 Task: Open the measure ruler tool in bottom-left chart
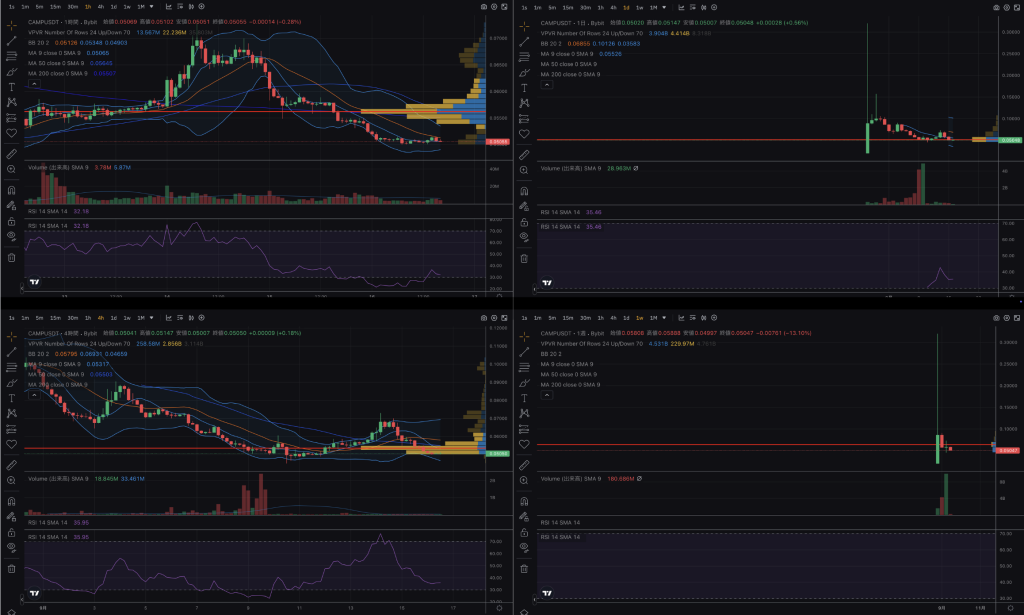[11, 465]
